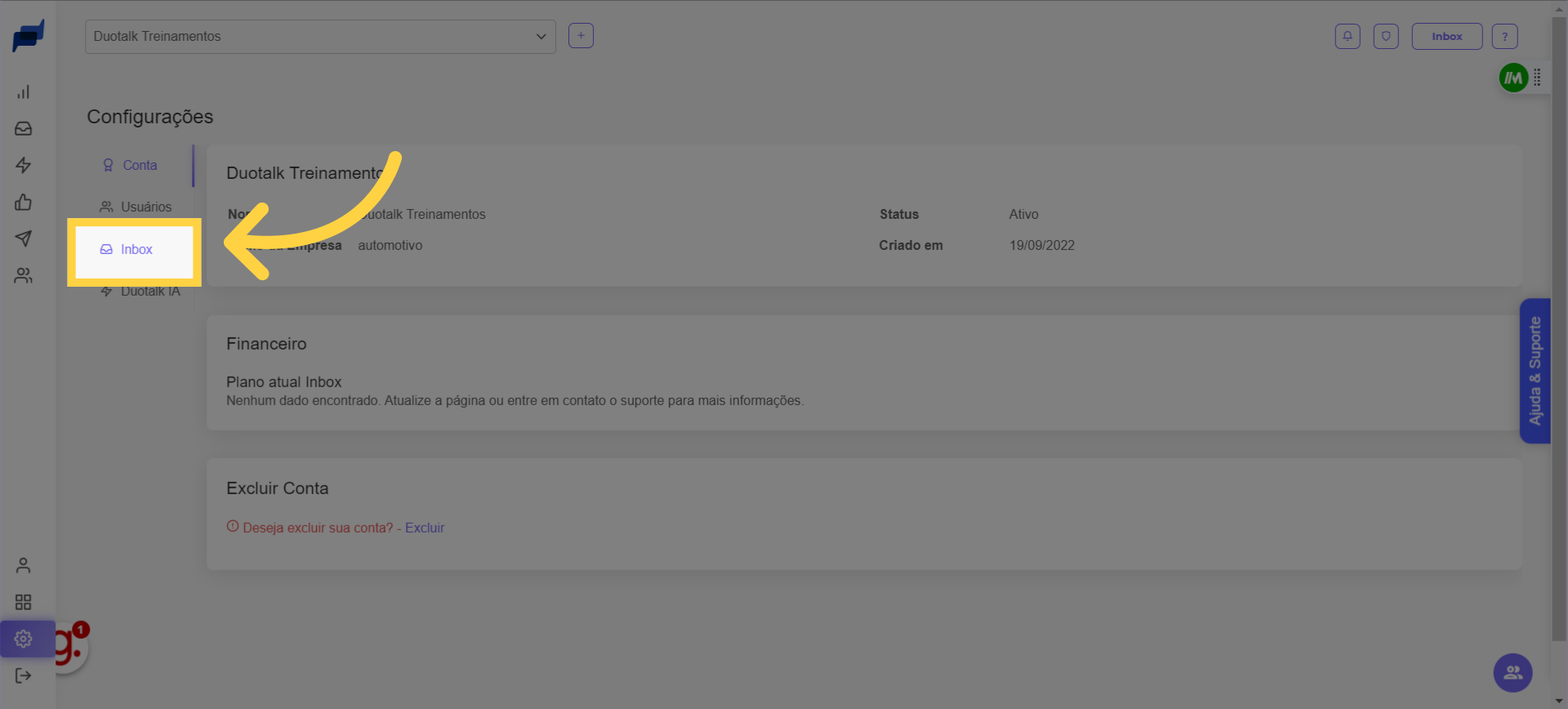Open the Ajuda & Suporte side panel
This screenshot has width=1568, height=709.
[1535, 371]
